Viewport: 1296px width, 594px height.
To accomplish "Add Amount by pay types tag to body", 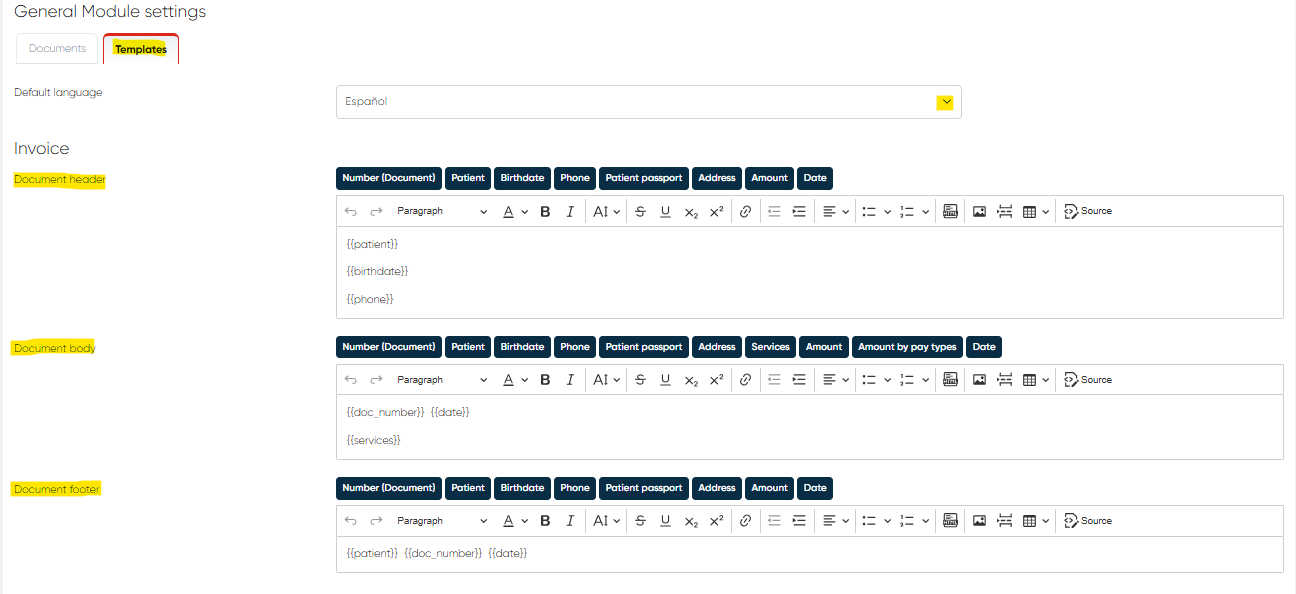I will pyautogui.click(x=907, y=347).
